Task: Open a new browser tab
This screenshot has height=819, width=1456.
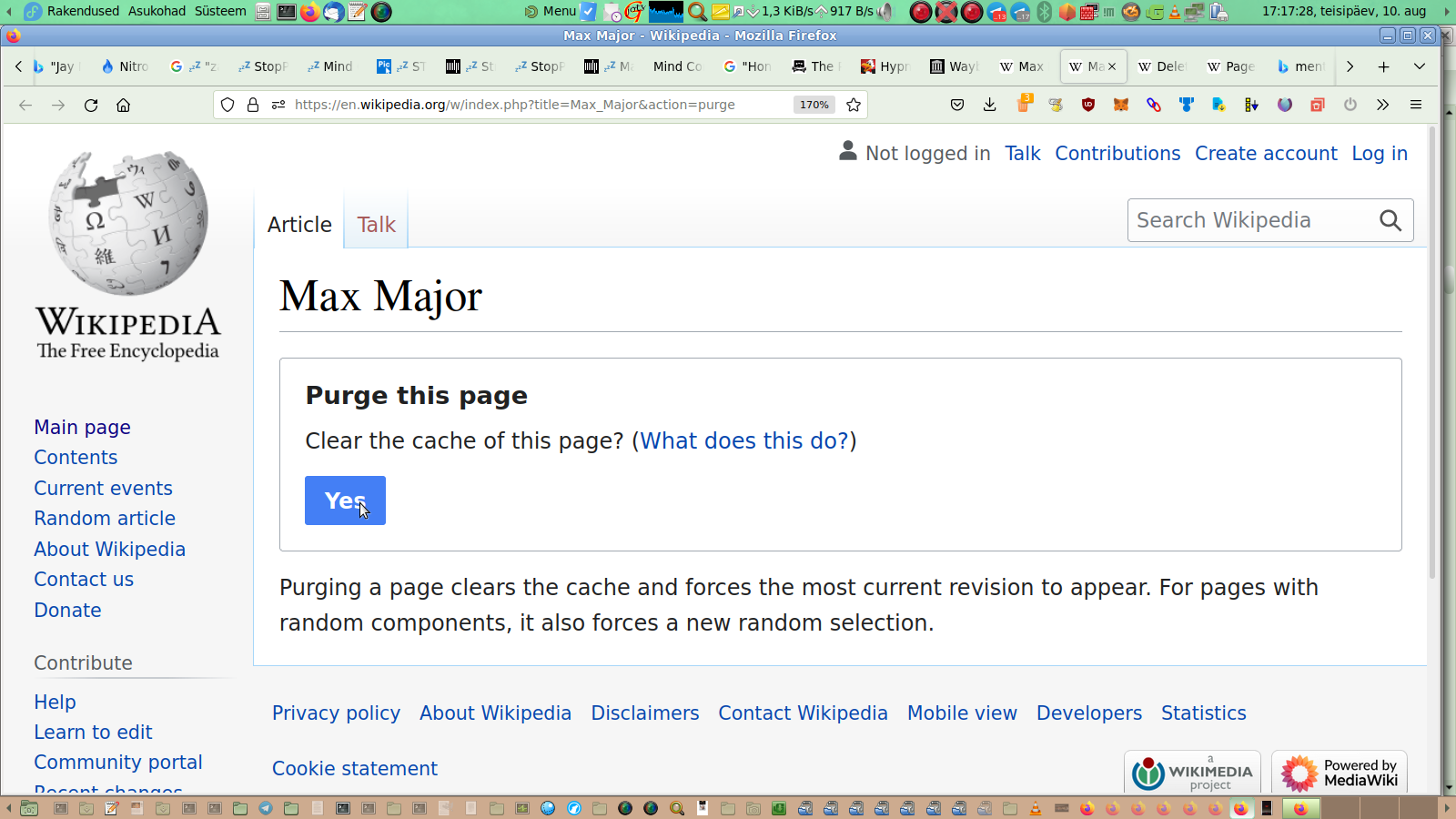Action: coord(1383,66)
